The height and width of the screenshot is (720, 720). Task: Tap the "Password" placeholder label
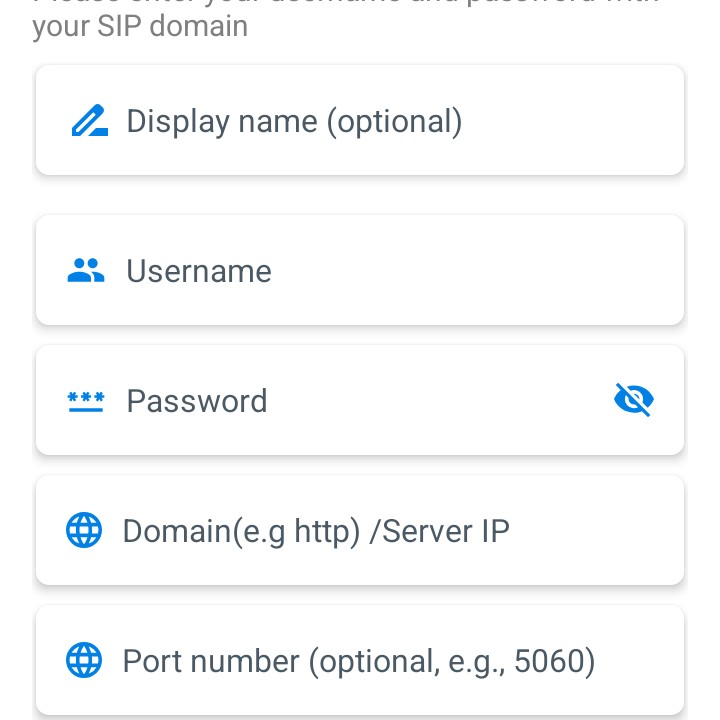coord(197,401)
